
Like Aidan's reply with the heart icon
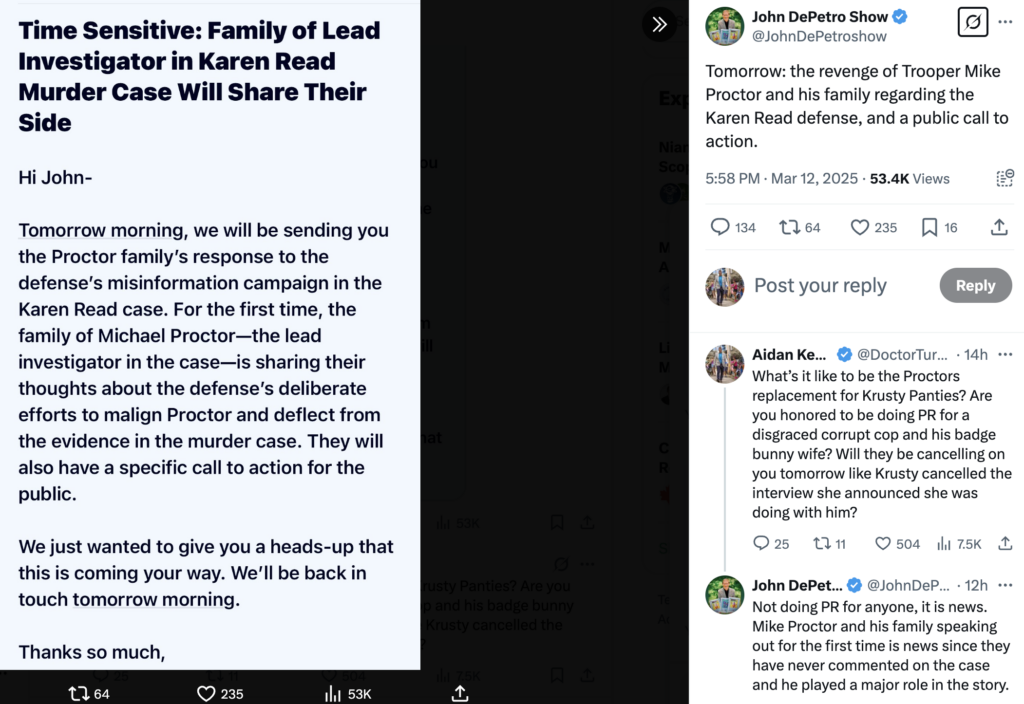[884, 543]
